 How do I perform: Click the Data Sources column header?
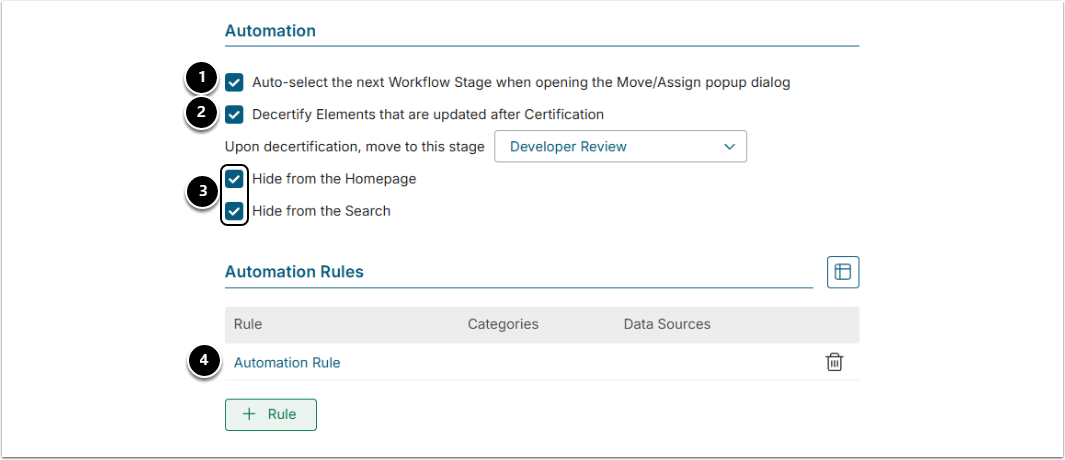667,324
